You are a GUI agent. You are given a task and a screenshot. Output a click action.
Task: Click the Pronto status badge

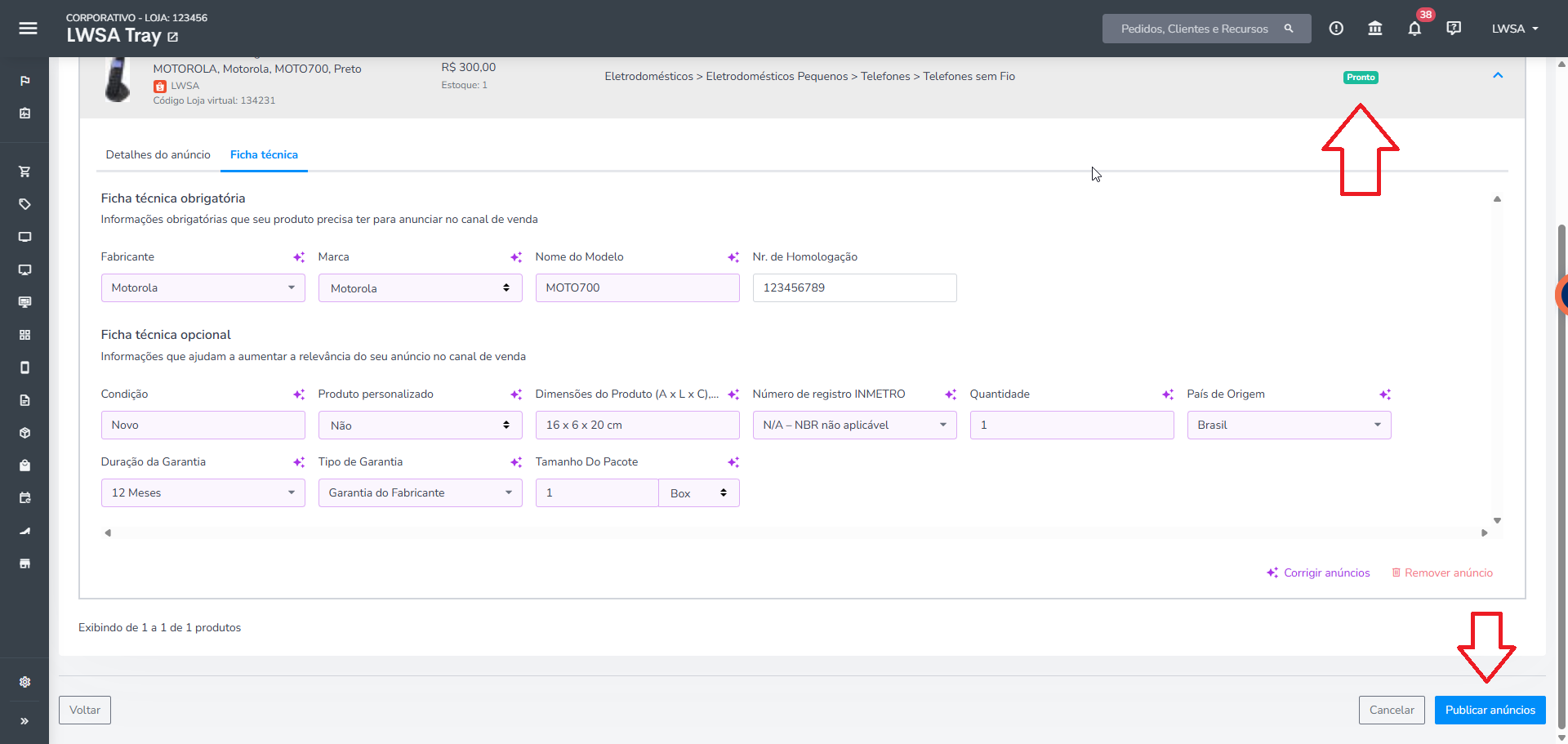(1361, 78)
